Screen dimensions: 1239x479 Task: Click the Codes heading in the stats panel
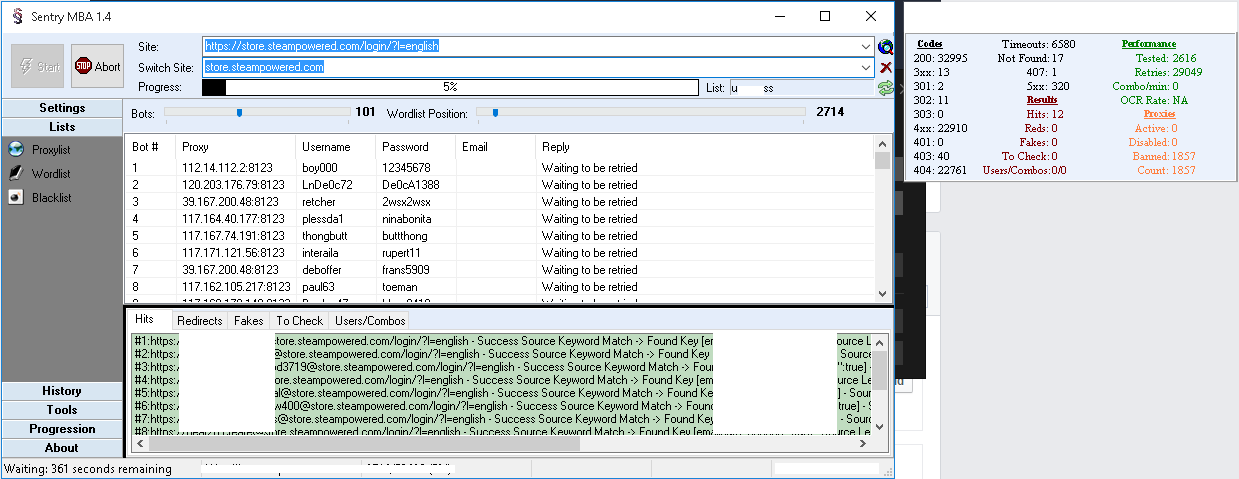929,44
